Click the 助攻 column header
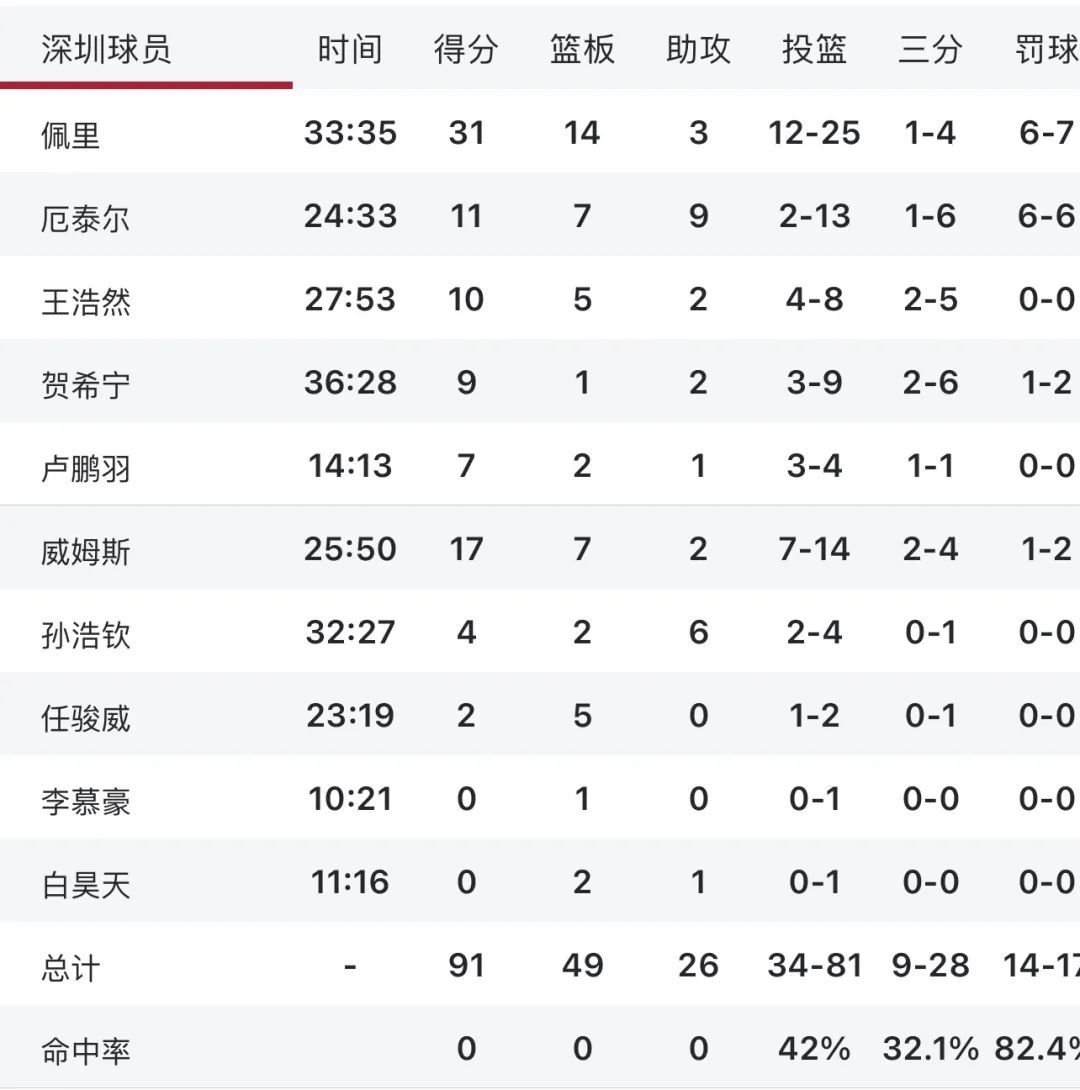1080x1090 pixels. coord(698,49)
